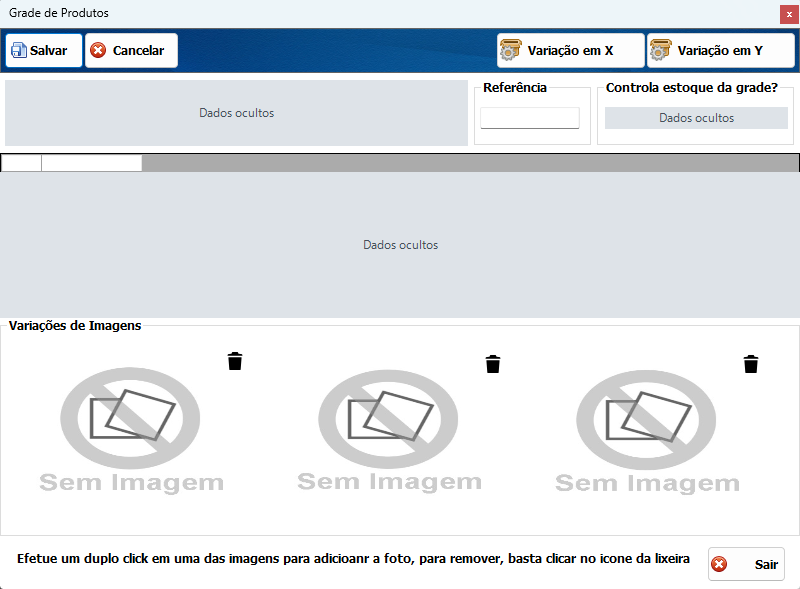Save the product grid with Salvar

click(44, 51)
